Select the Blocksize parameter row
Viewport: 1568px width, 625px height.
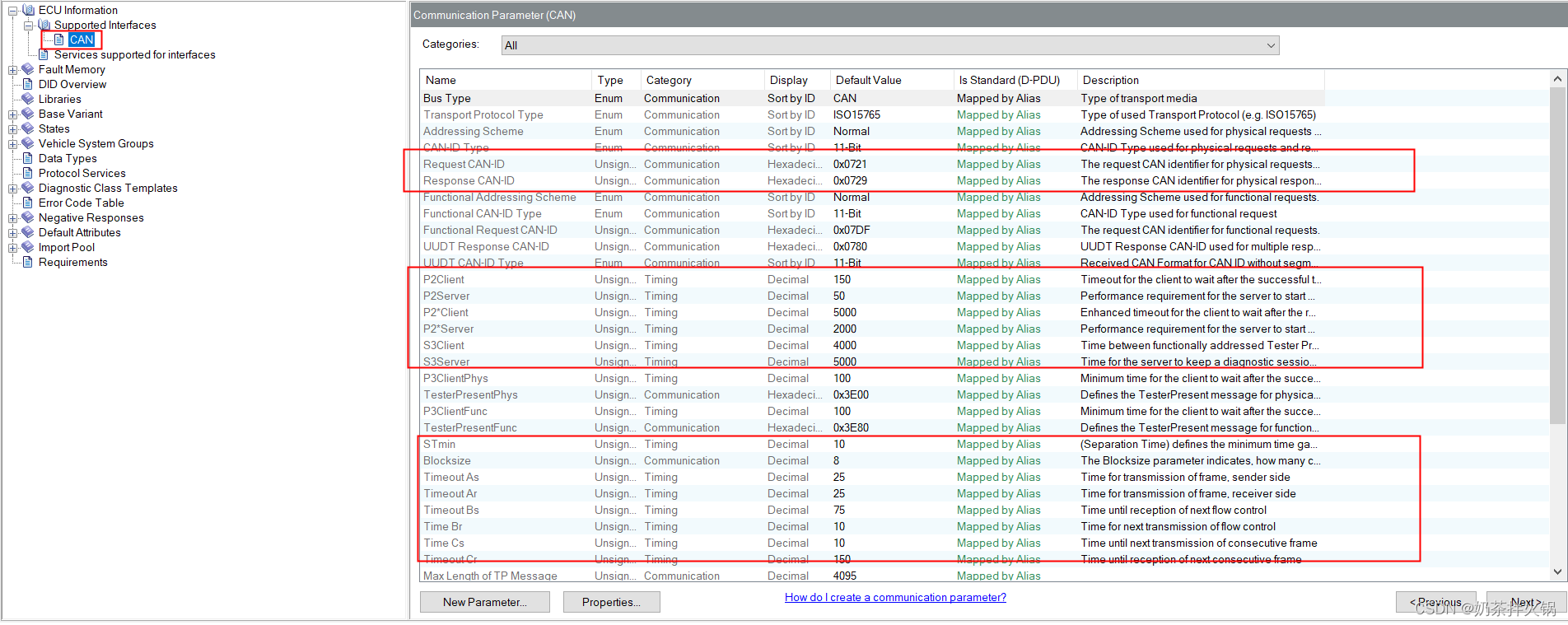(872, 460)
